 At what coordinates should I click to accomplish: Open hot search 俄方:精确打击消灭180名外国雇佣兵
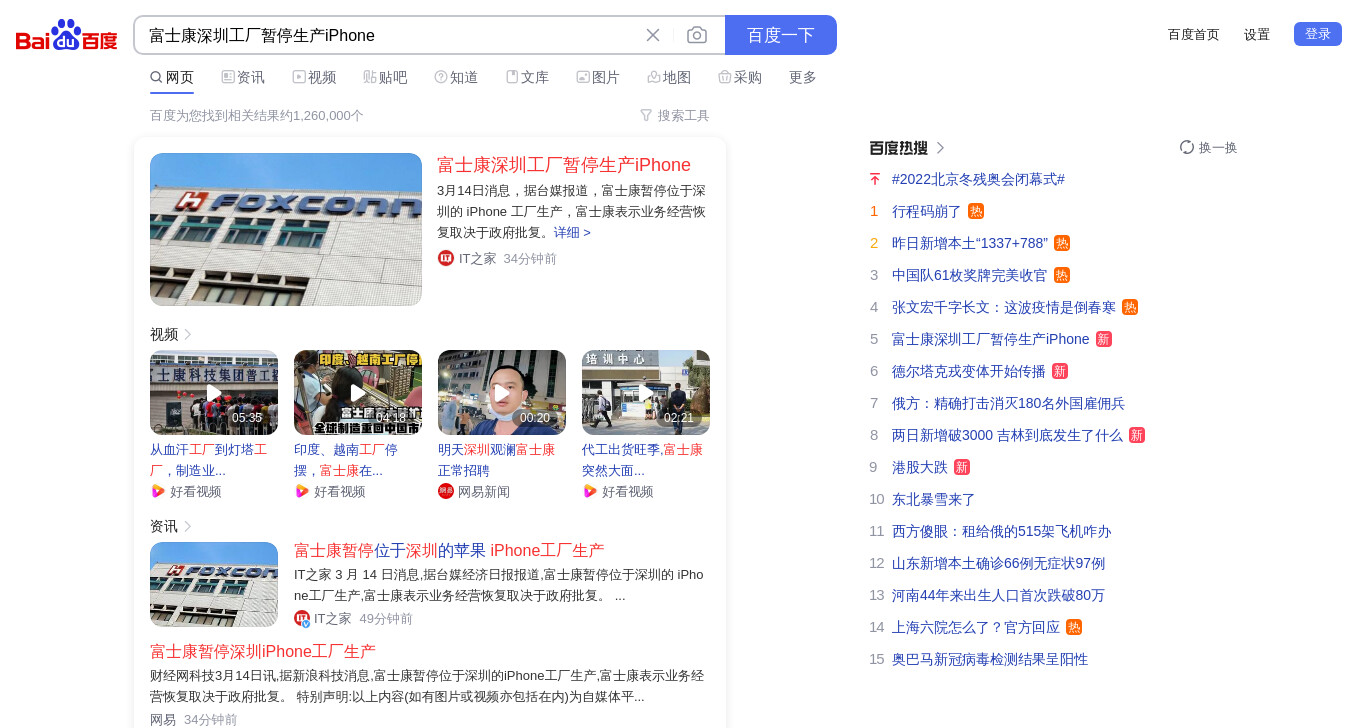(x=1009, y=403)
